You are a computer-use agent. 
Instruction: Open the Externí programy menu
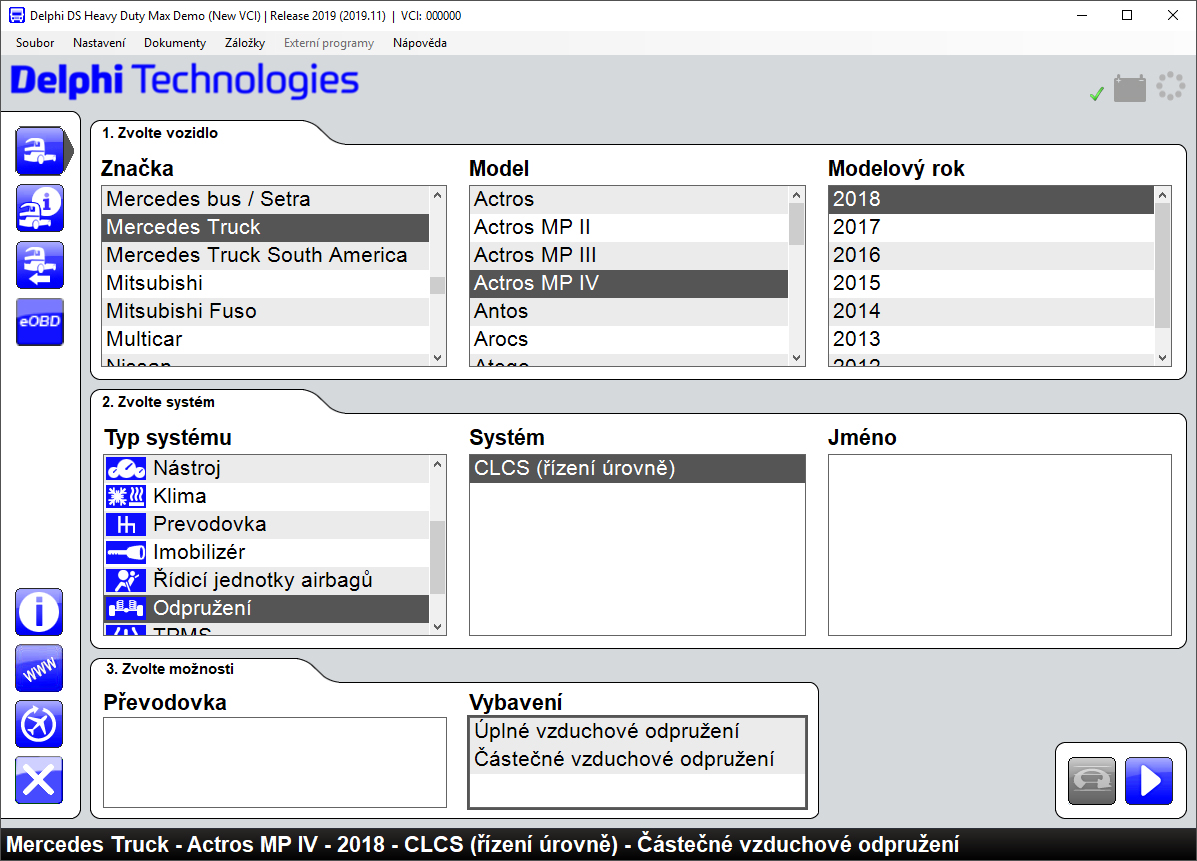[329, 43]
